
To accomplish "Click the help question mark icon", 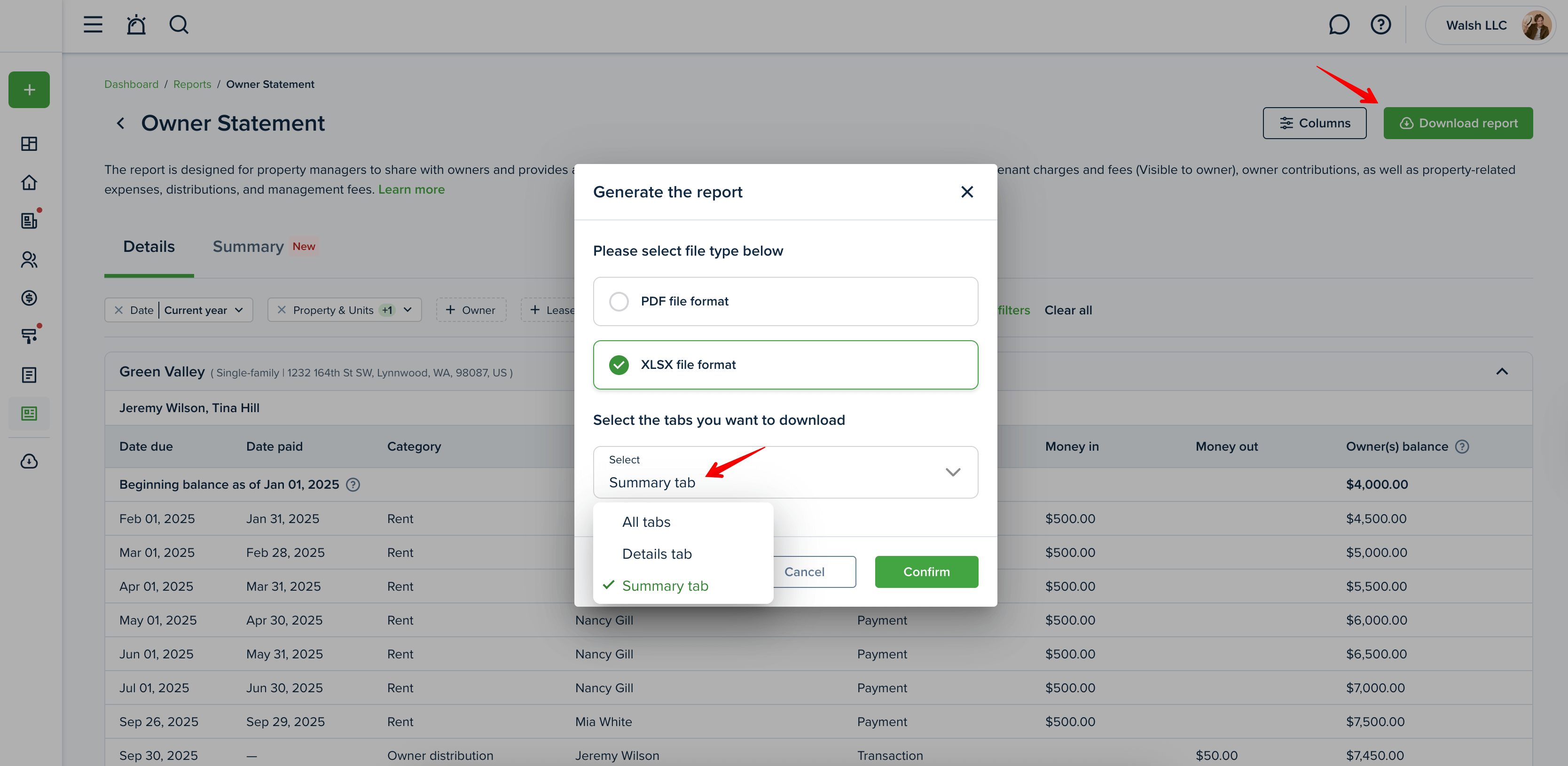I will tap(1380, 25).
